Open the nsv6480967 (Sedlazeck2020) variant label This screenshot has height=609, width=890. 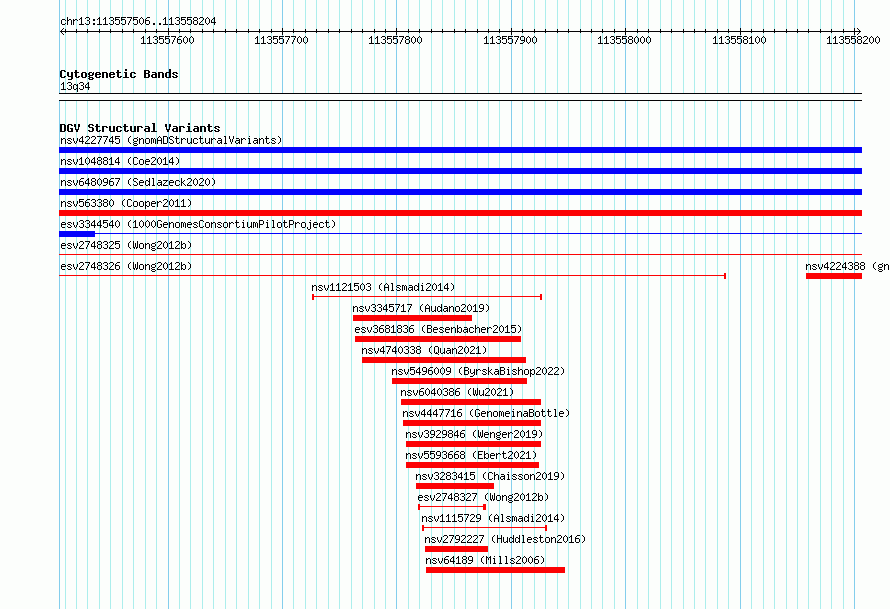coord(138,182)
